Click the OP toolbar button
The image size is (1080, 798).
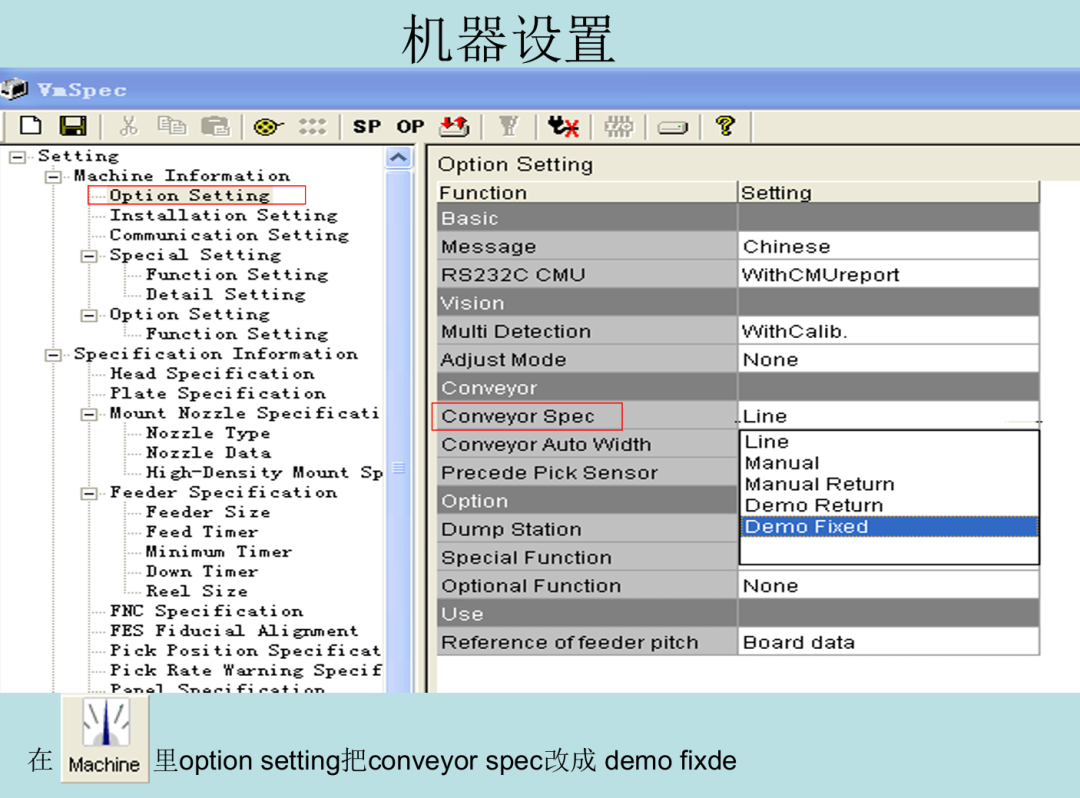[x=411, y=127]
